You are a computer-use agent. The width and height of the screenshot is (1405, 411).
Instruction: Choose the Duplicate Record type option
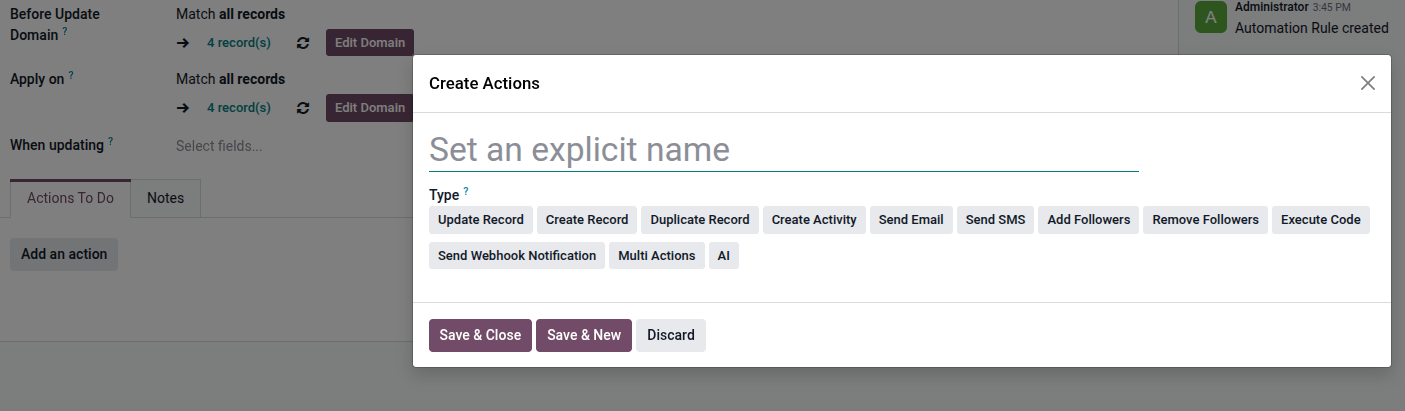click(x=699, y=220)
